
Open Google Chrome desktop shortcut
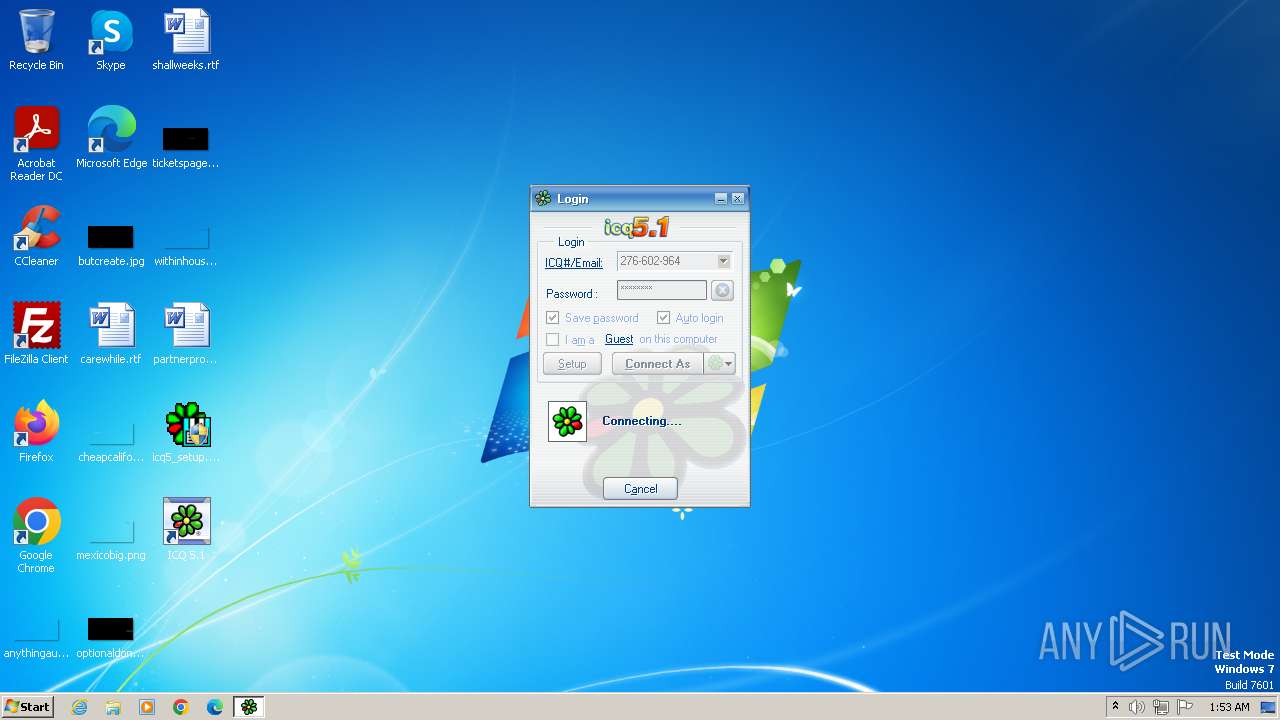(x=36, y=535)
